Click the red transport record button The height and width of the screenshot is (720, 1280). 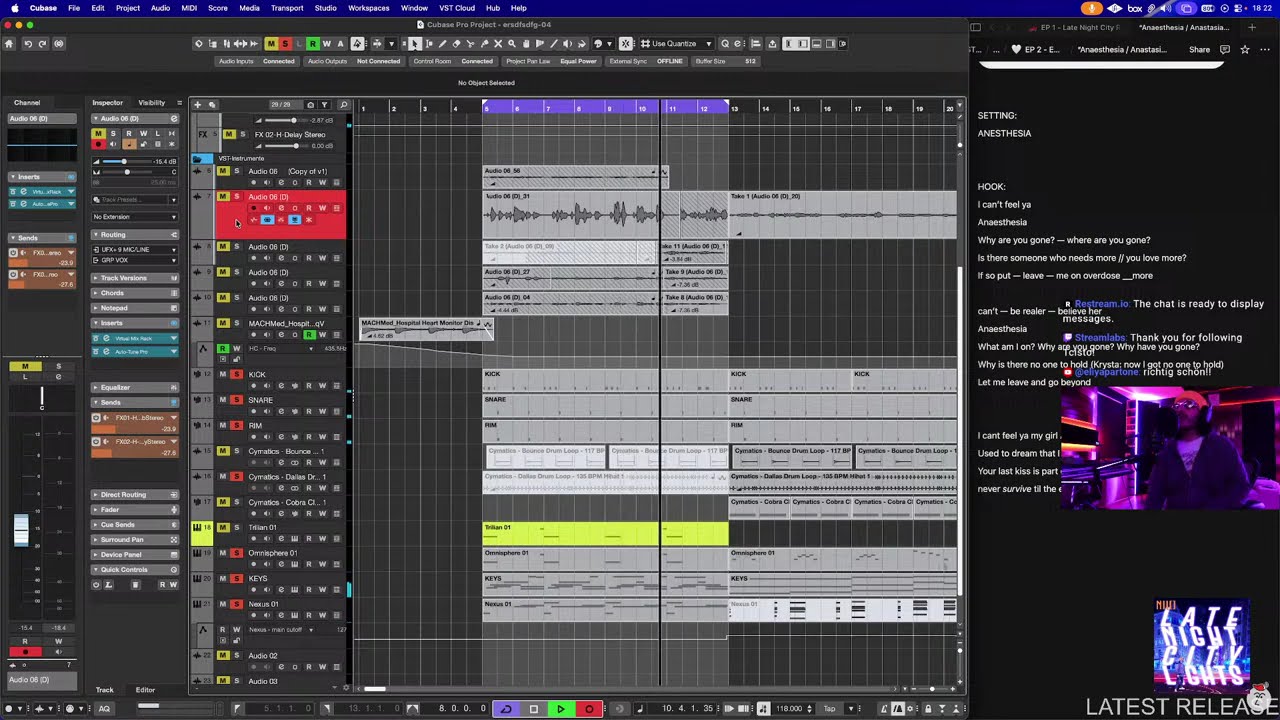[x=589, y=709]
